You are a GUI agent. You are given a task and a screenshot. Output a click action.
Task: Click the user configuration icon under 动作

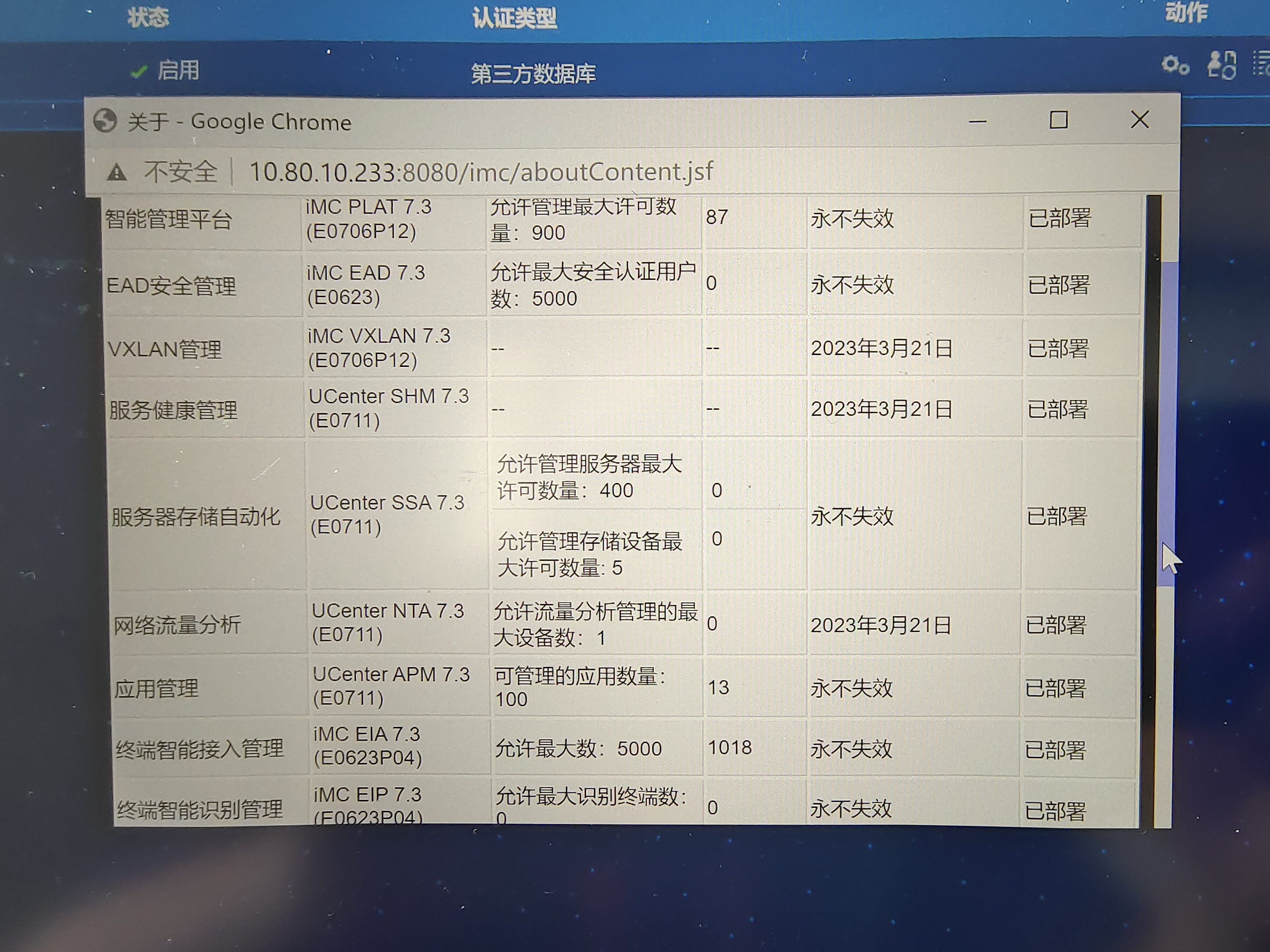click(1222, 65)
